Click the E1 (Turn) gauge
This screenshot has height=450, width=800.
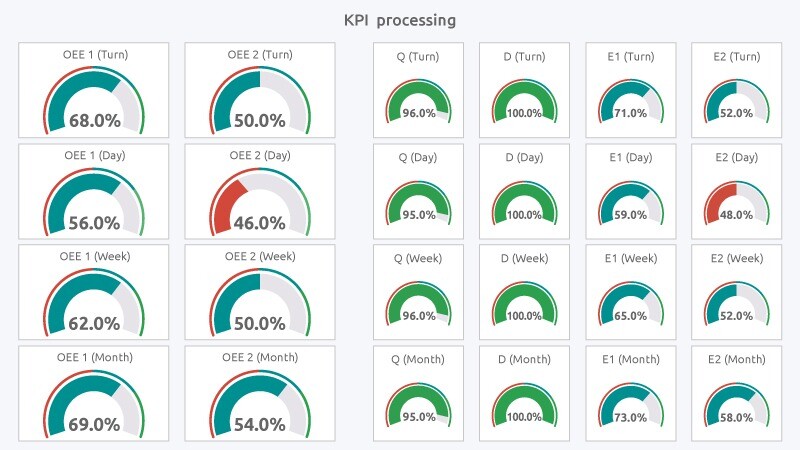pos(631,100)
